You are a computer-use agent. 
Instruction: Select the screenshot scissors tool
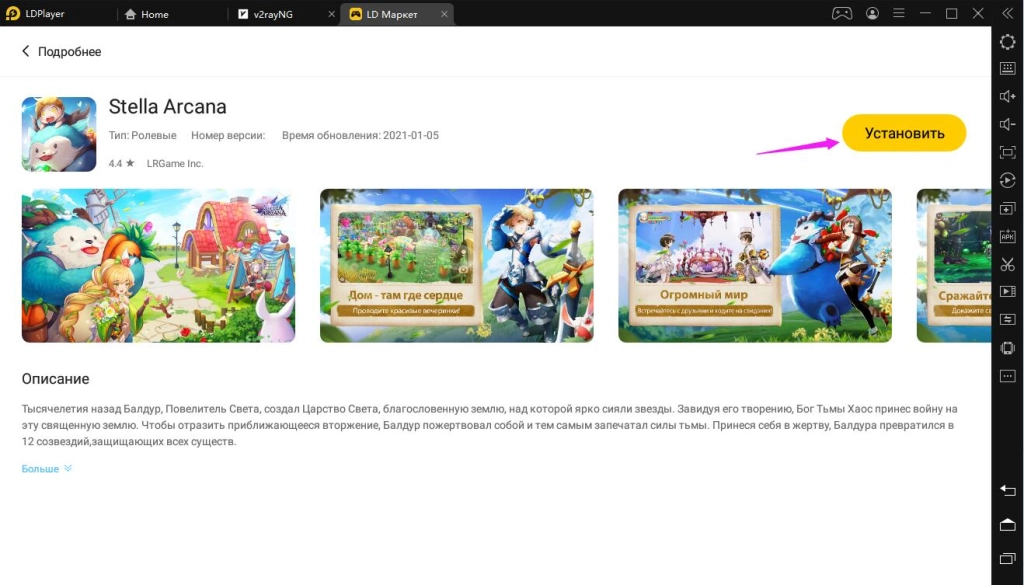pyautogui.click(x=1008, y=264)
